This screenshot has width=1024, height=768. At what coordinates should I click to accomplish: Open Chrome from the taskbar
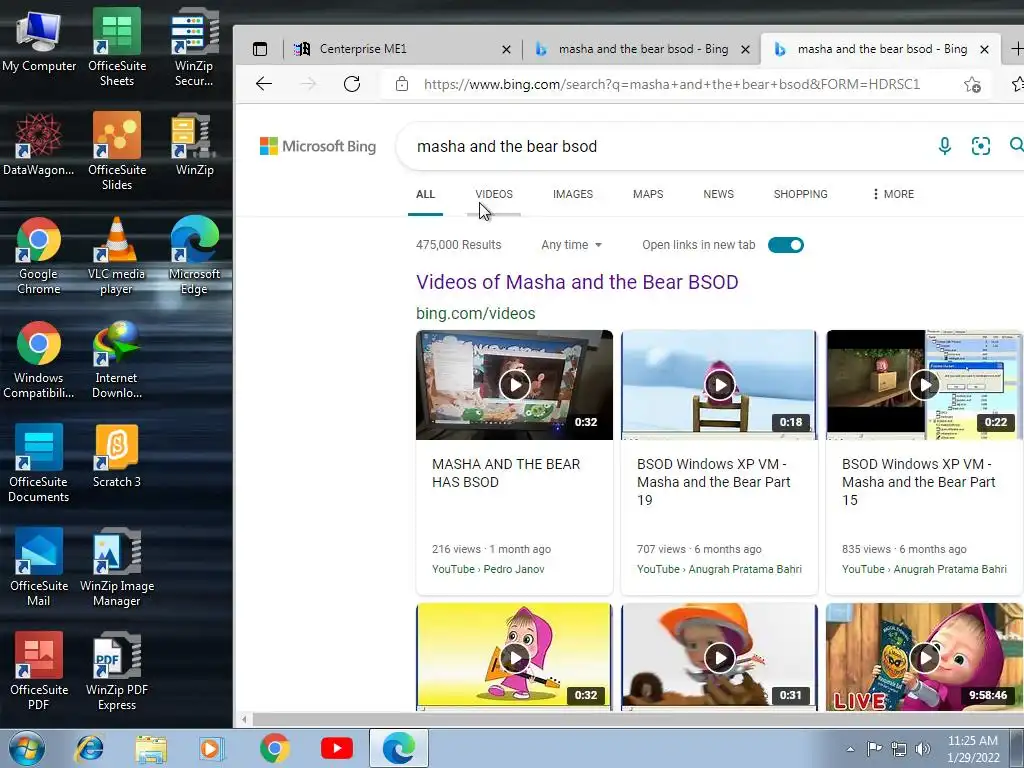(x=275, y=748)
